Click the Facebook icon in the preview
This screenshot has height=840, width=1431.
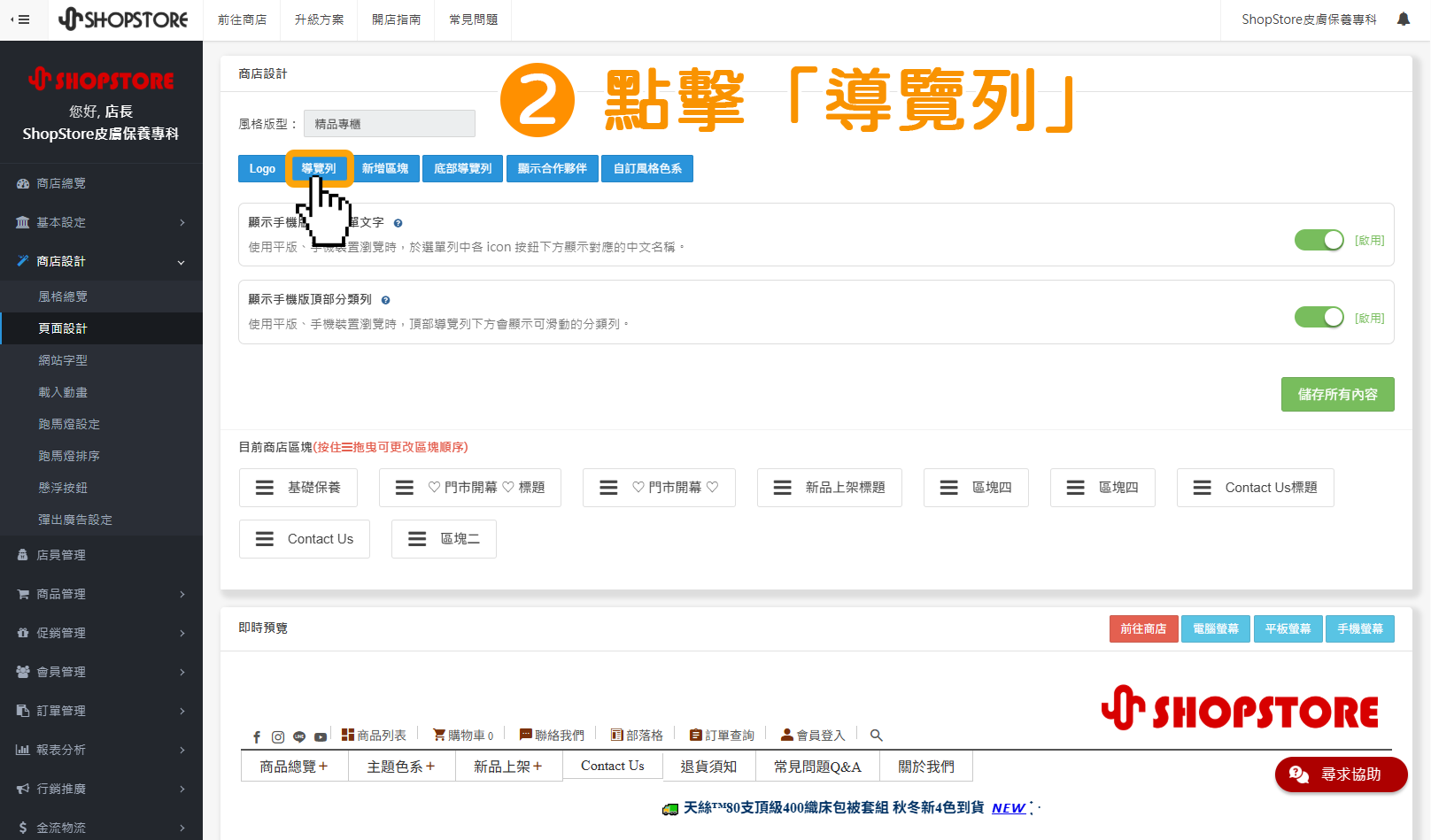pyautogui.click(x=257, y=736)
